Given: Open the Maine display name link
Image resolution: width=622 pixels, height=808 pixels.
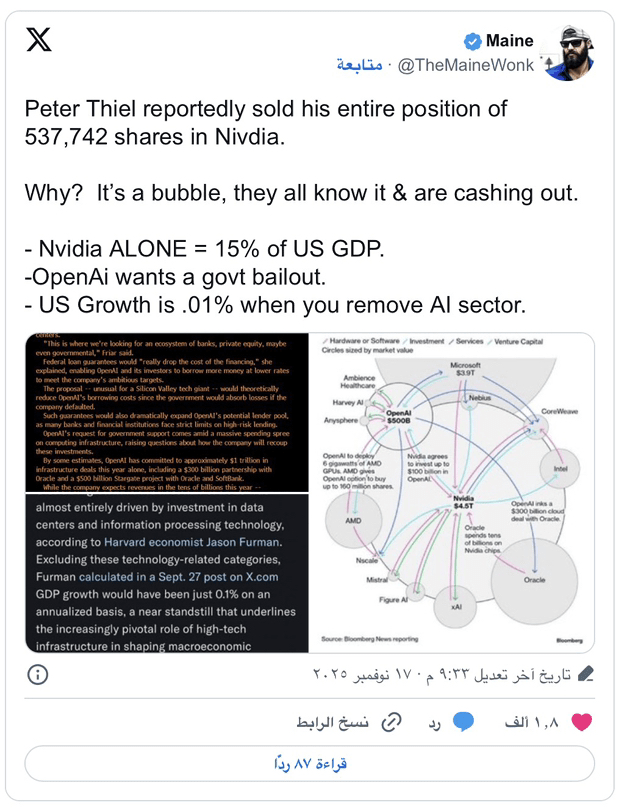Looking at the screenshot, I should click(510, 41).
